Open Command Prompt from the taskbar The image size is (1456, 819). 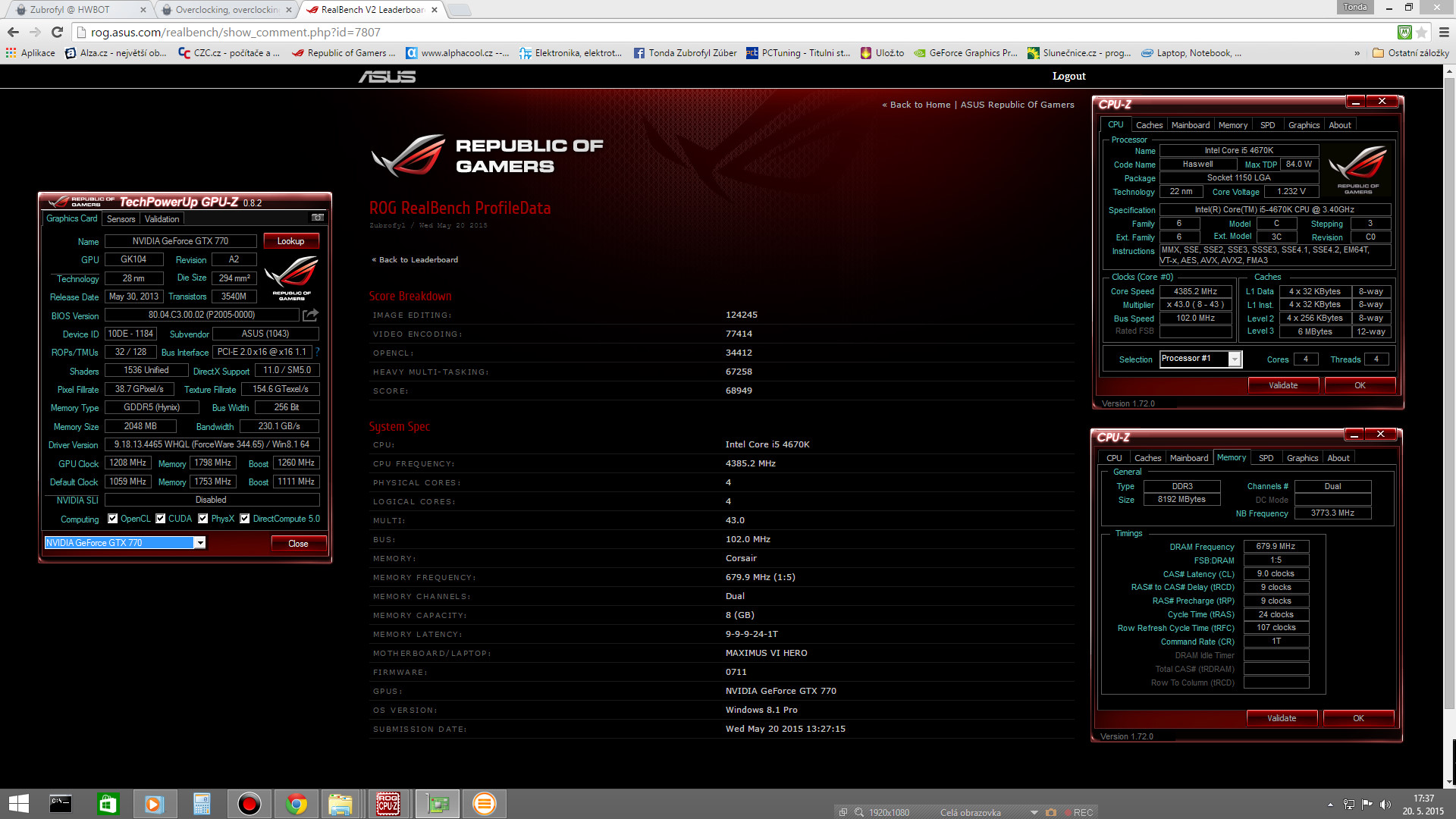pos(61,804)
